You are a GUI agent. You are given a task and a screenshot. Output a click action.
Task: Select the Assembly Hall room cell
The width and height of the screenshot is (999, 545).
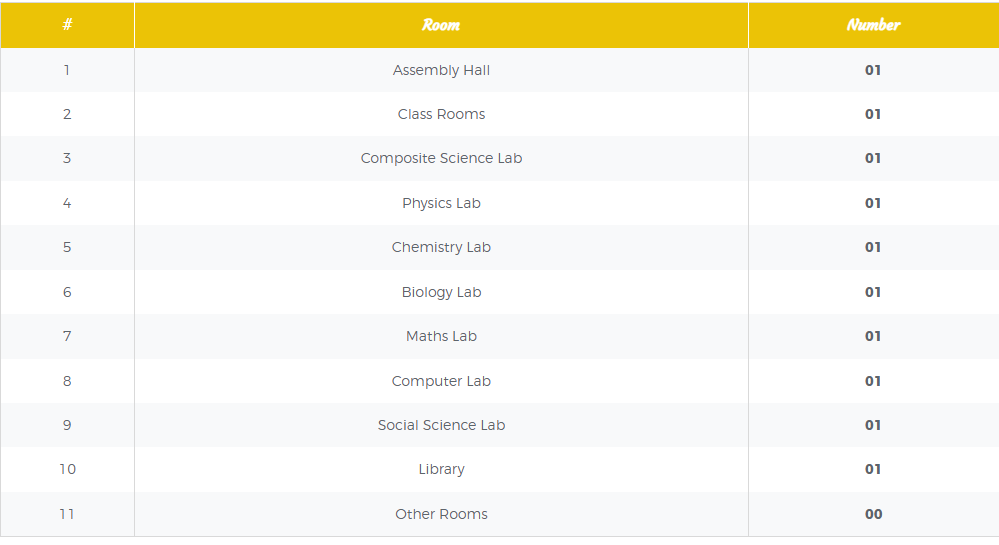tap(441, 70)
